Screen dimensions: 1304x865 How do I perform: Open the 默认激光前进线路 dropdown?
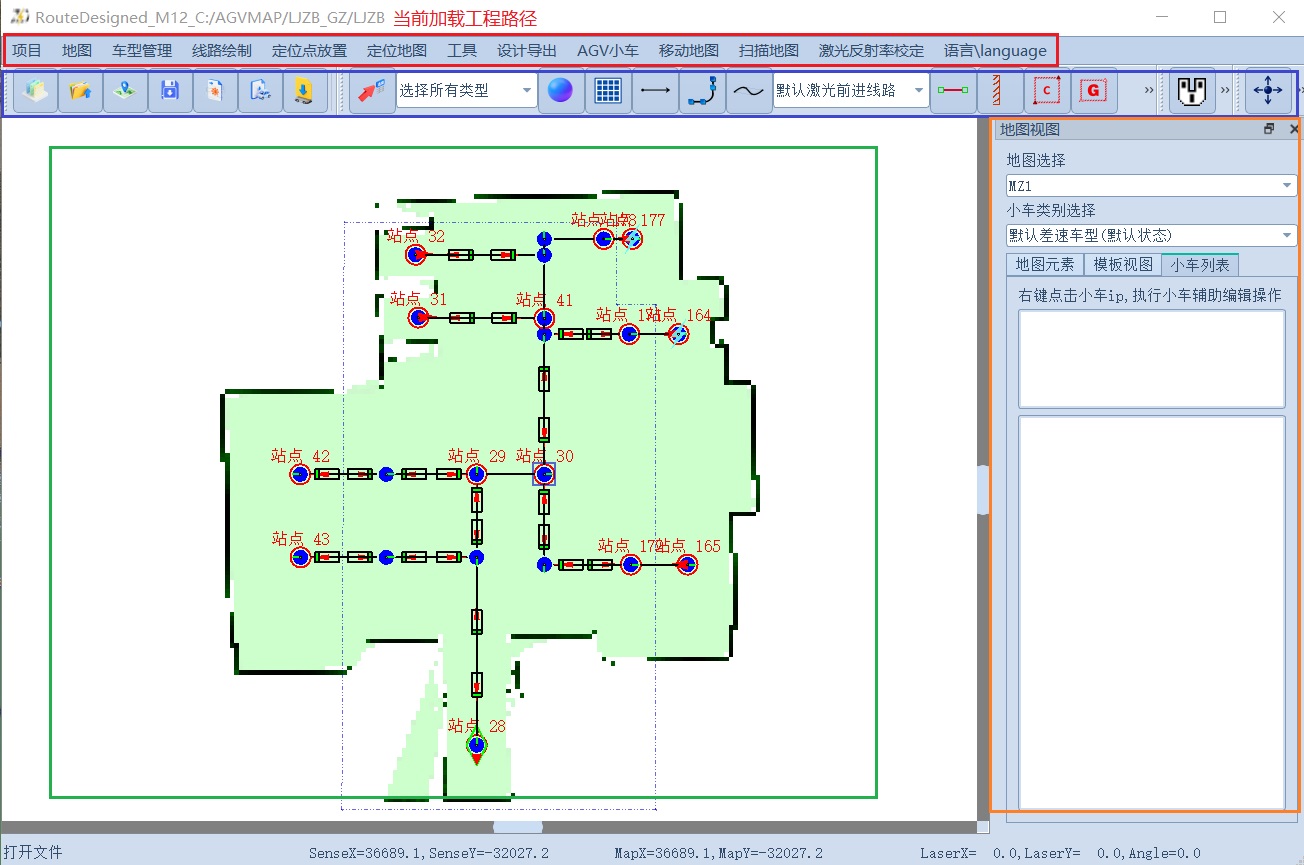(851, 91)
